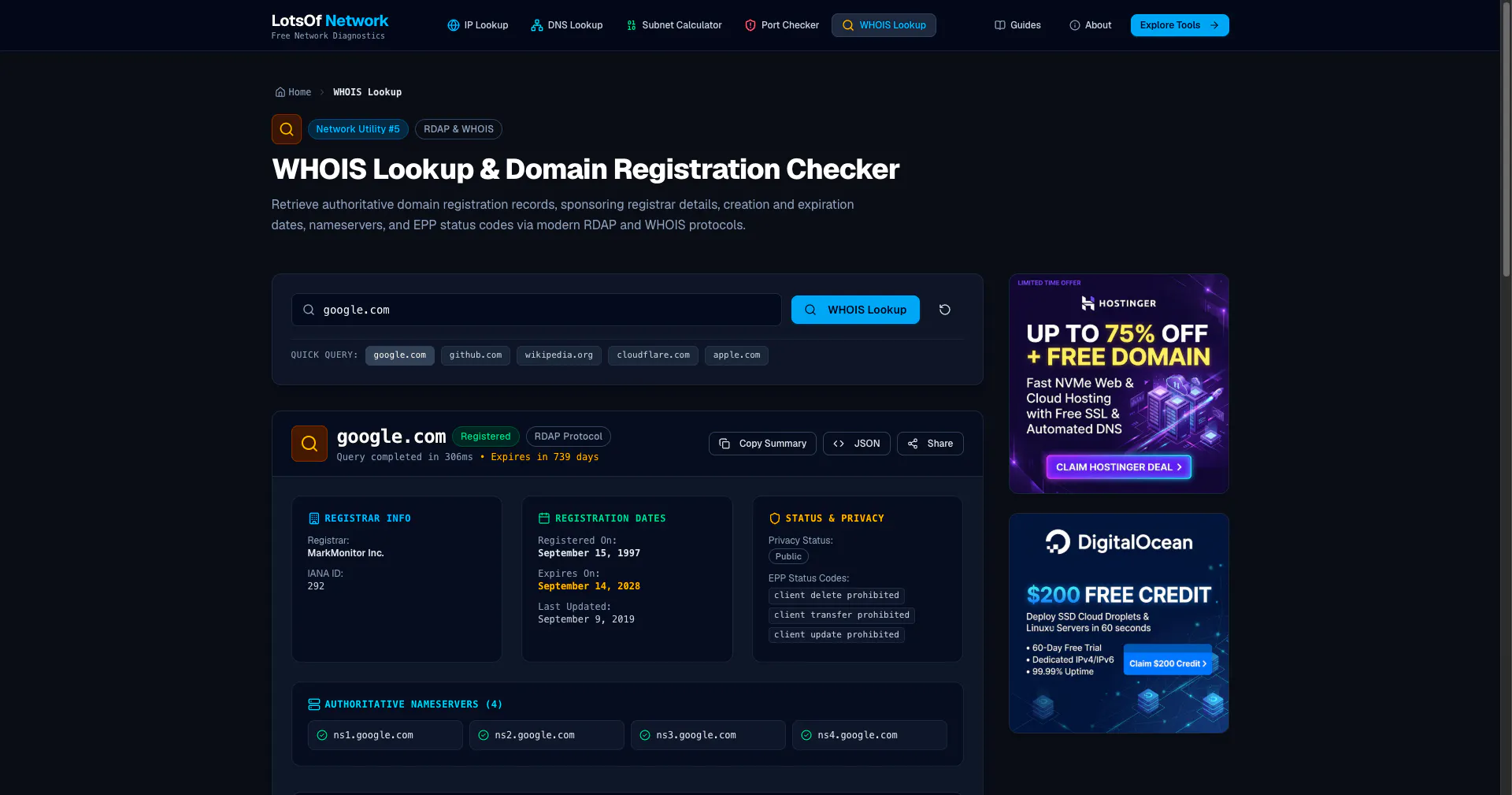Screen dimensions: 1512x795
Task: Click the magnifier icon inside the domain input
Action: (x=309, y=310)
